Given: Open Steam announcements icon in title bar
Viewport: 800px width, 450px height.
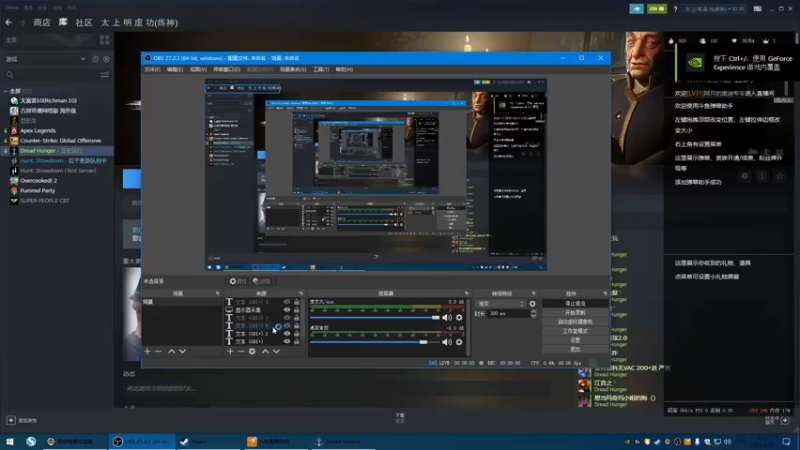Looking at the screenshot, I should (x=636, y=9).
